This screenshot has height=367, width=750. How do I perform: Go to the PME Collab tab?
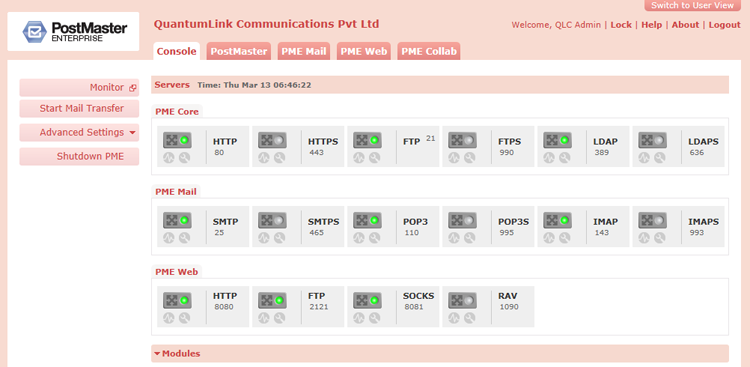[429, 51]
